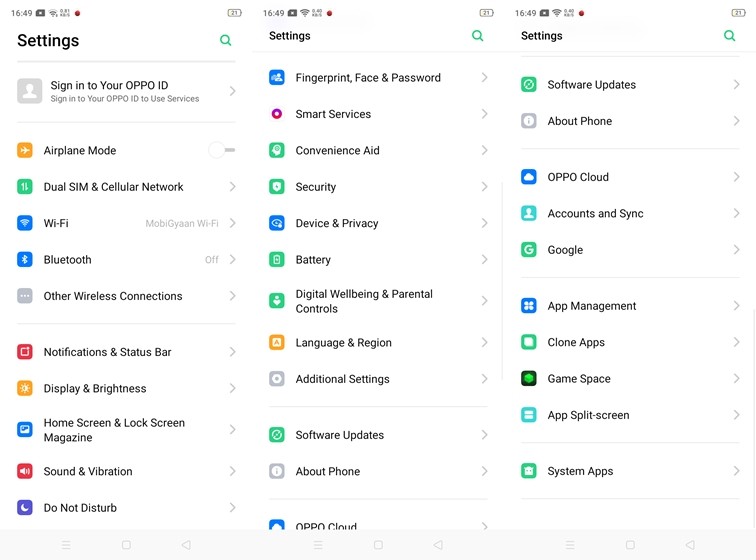Tap the recents menu button in the middle screen's navigation bar
The height and width of the screenshot is (560, 756).
[318, 545]
